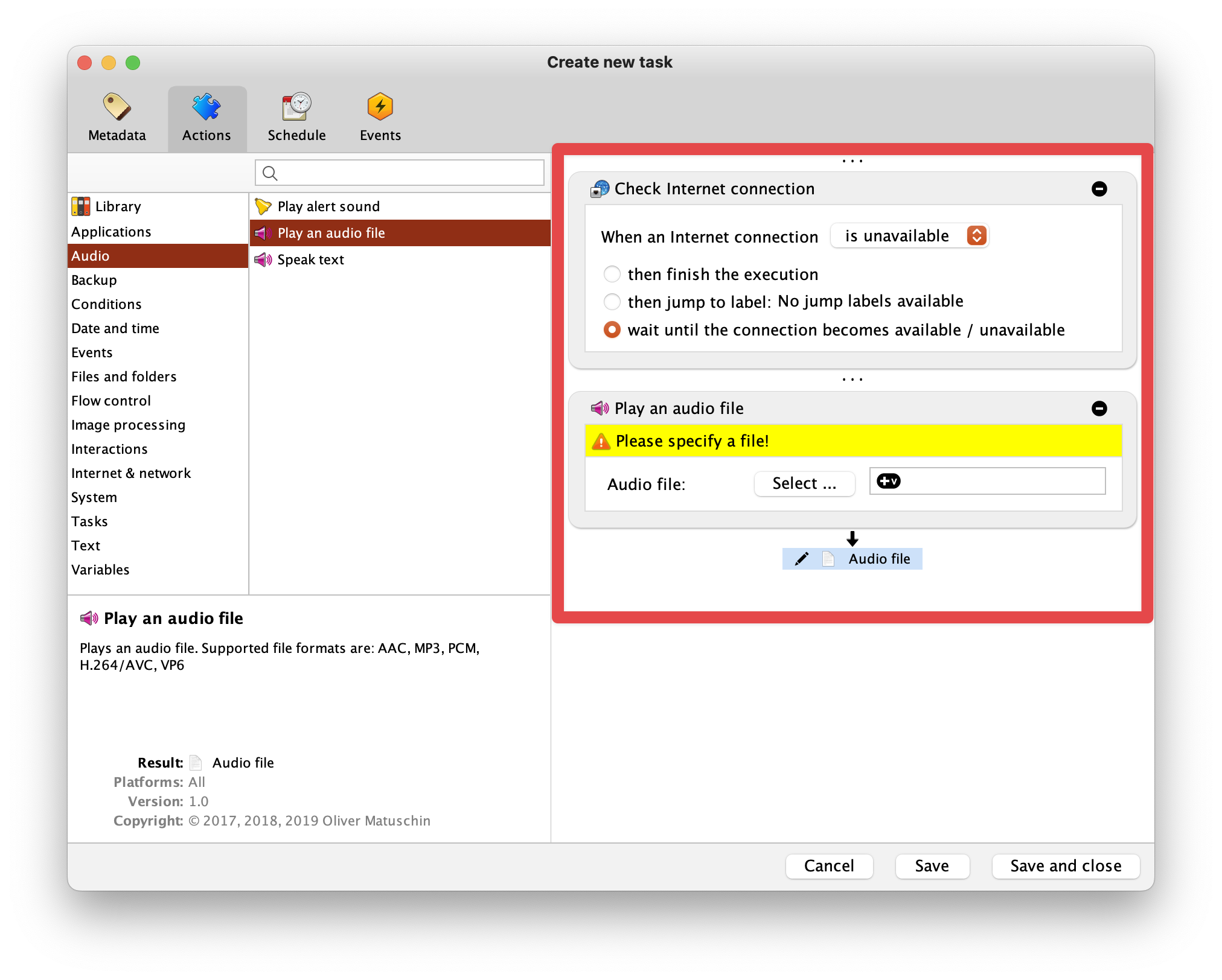Select 'wait until the connection becomes available' option
1222x980 pixels.
point(612,329)
